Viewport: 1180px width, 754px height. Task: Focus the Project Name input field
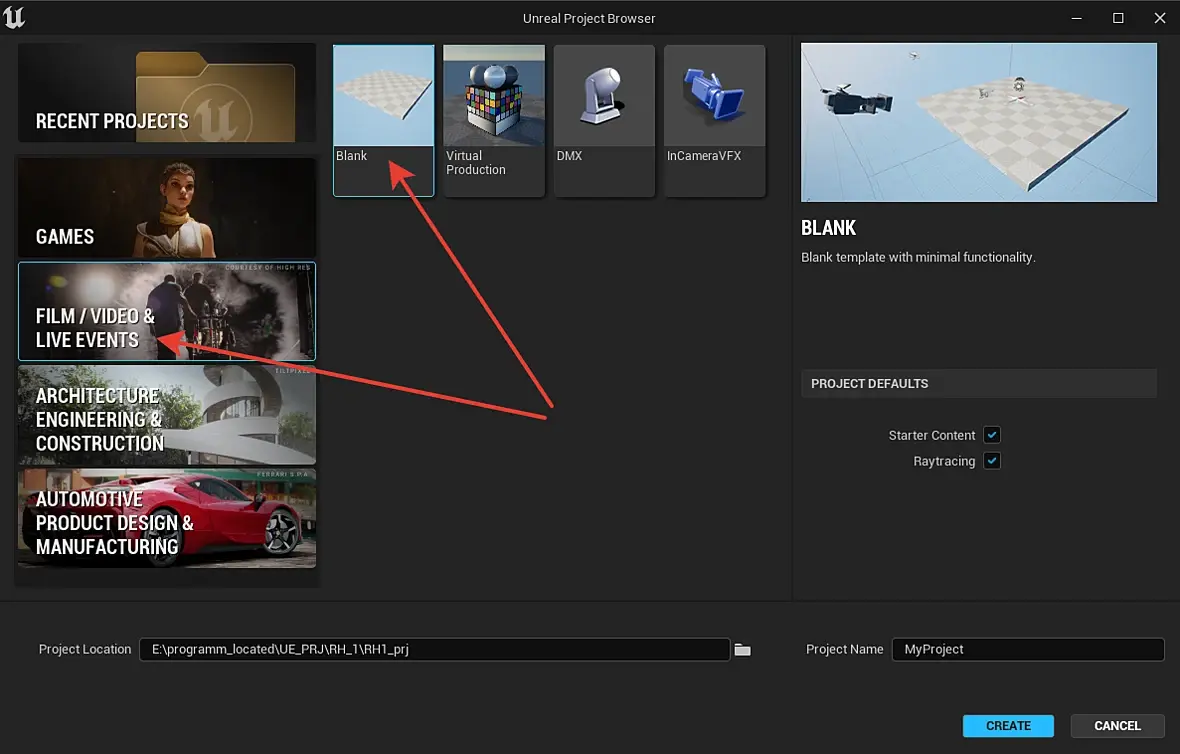click(x=1028, y=649)
